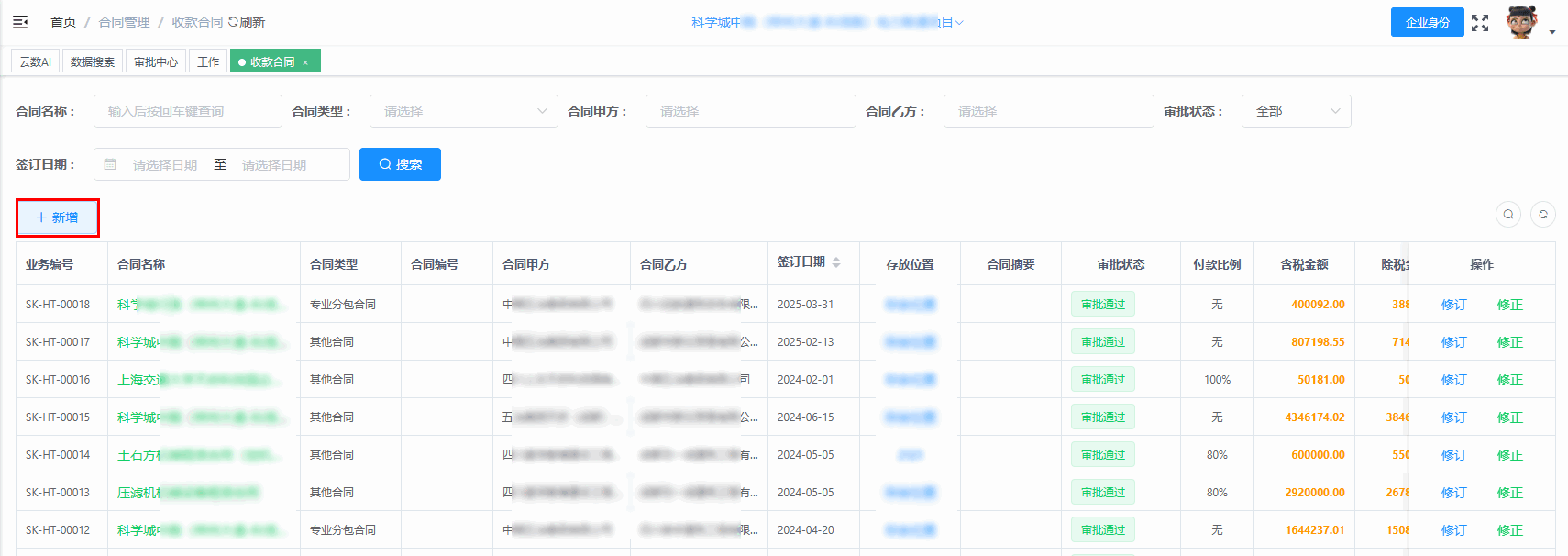Image resolution: width=1568 pixels, height=556 pixels.
Task: Click the 企业身份 button
Action: tap(1427, 22)
